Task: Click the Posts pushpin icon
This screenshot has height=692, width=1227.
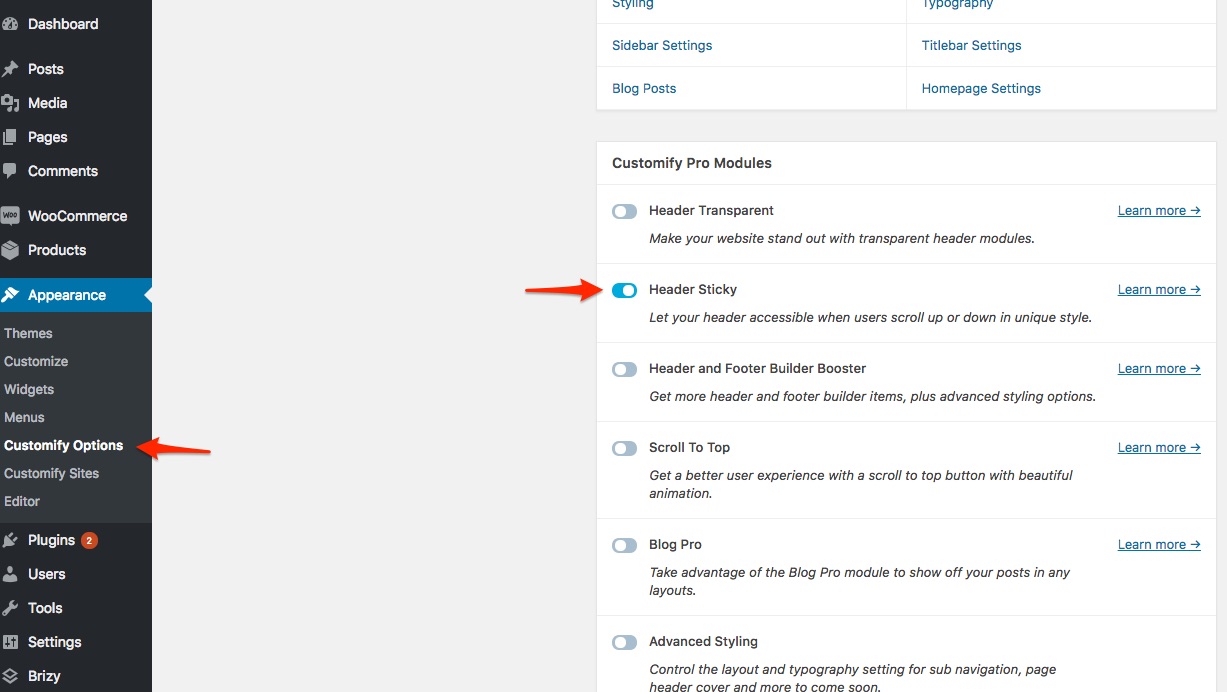Action: coord(10,69)
